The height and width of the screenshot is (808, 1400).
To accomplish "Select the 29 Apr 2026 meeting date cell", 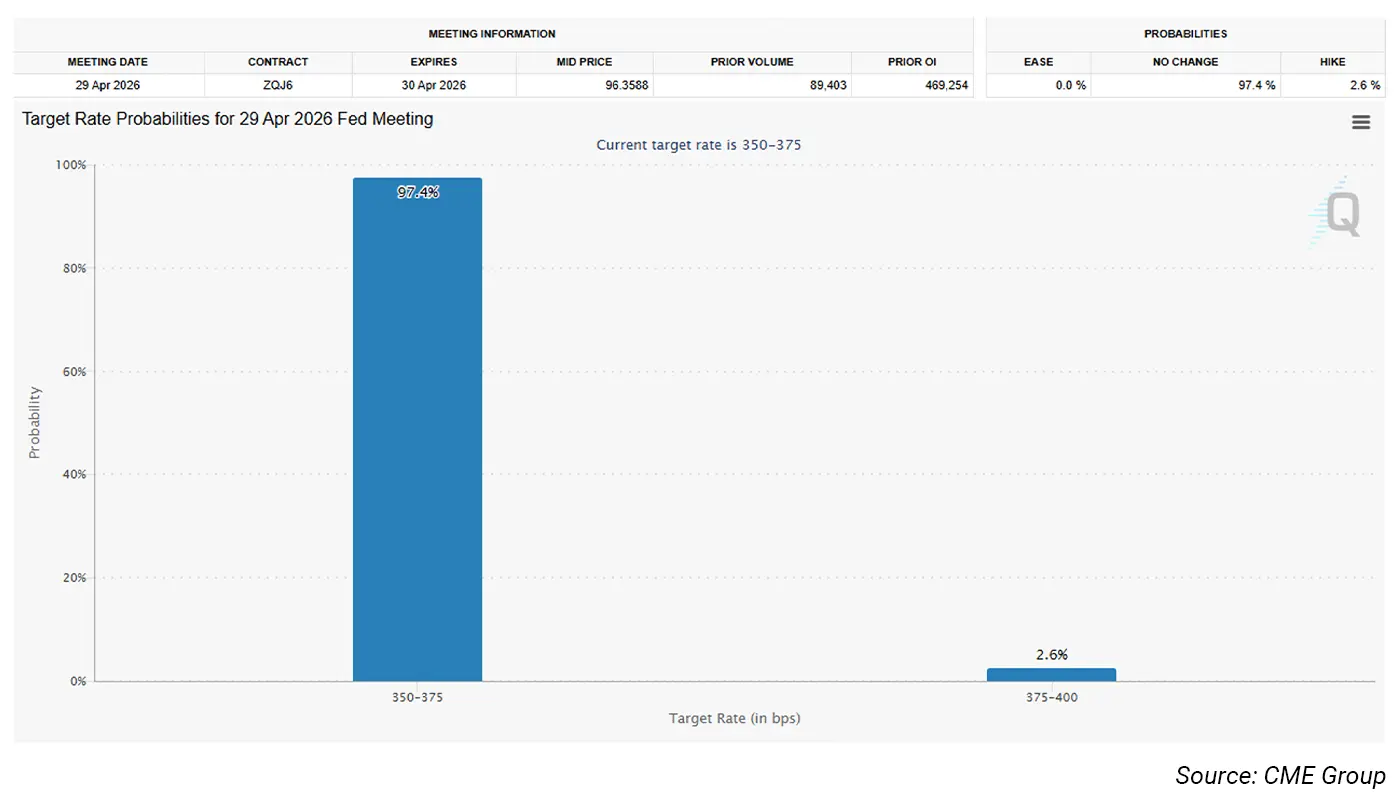I will 108,85.
